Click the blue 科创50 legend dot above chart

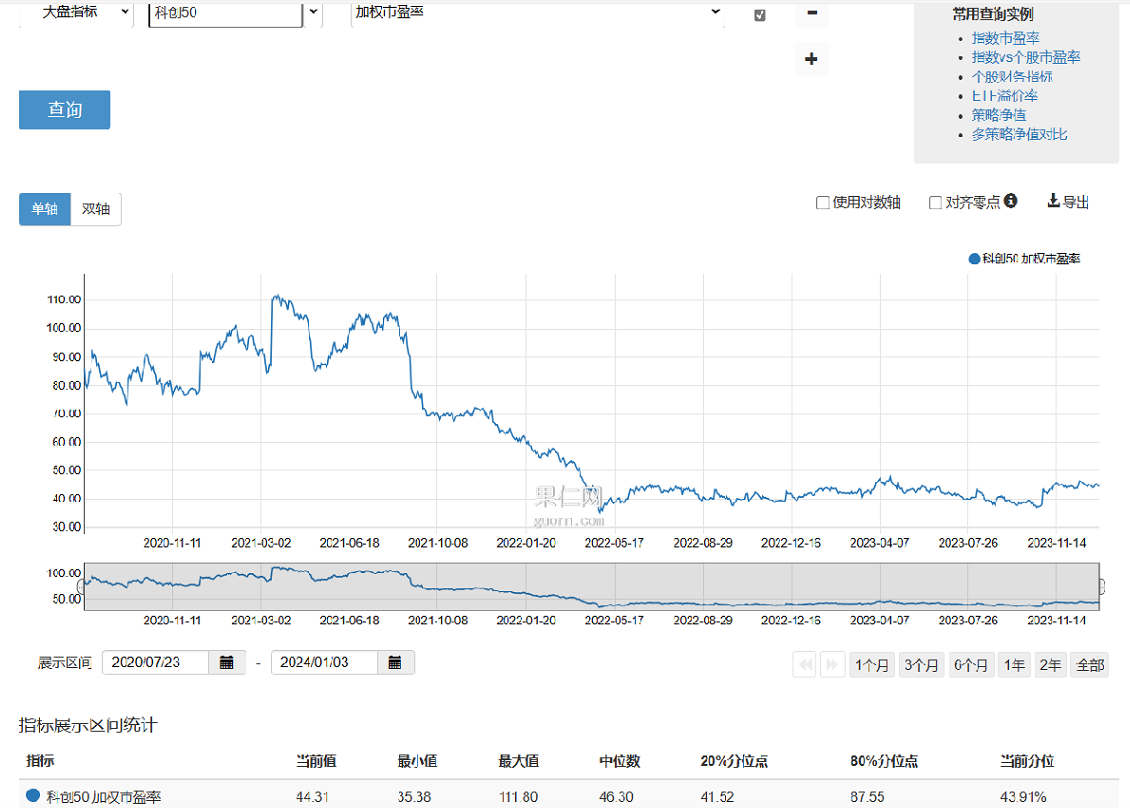[x=975, y=258]
